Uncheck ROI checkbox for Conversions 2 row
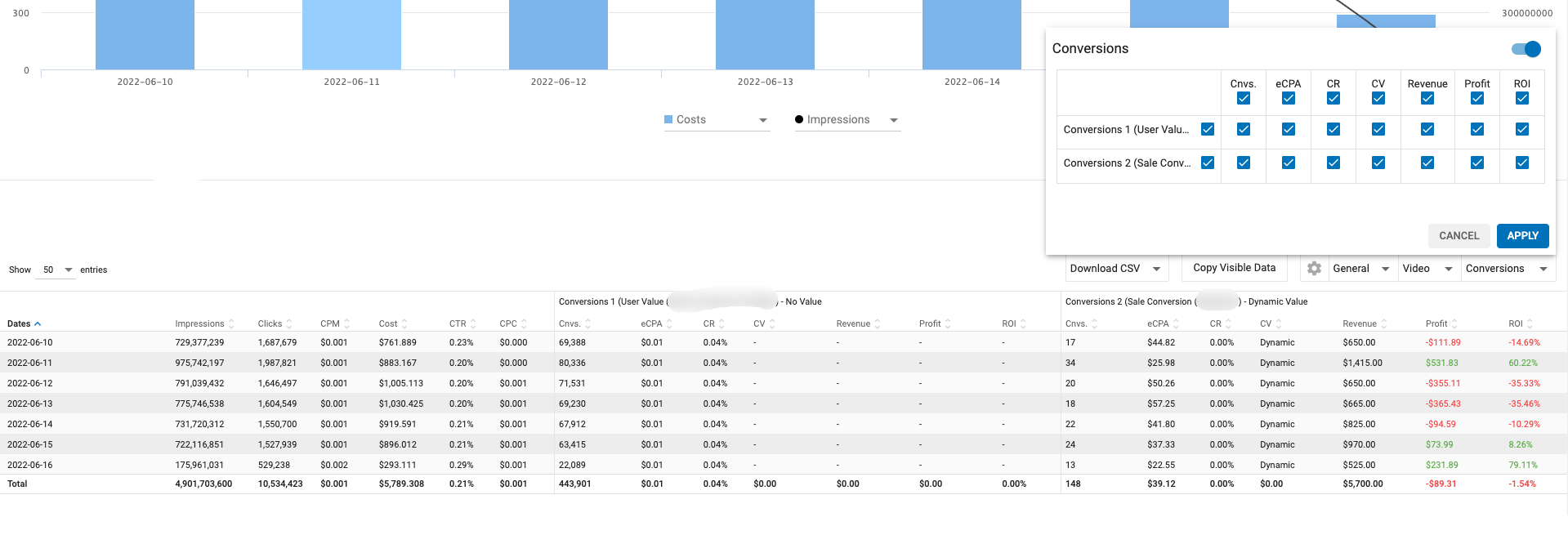1568x535 pixels. [x=1521, y=163]
